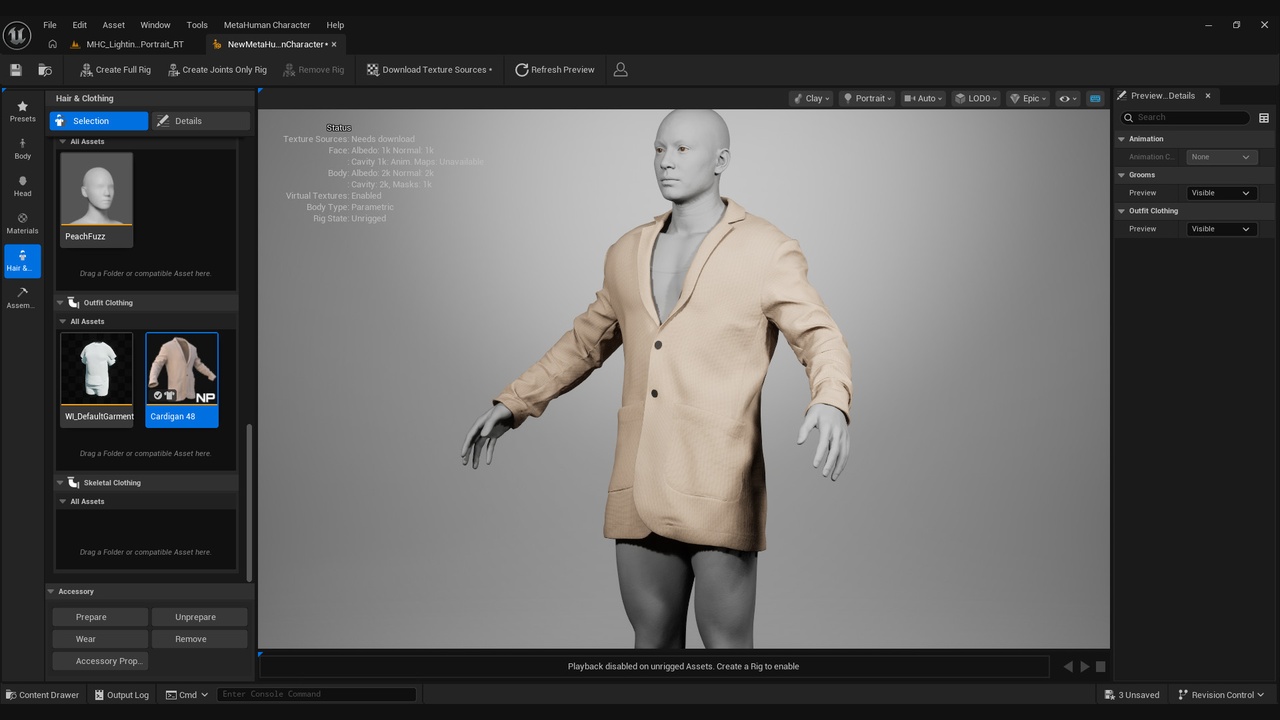1280x720 pixels.
Task: Click Refresh Preview
Action: click(x=555, y=70)
